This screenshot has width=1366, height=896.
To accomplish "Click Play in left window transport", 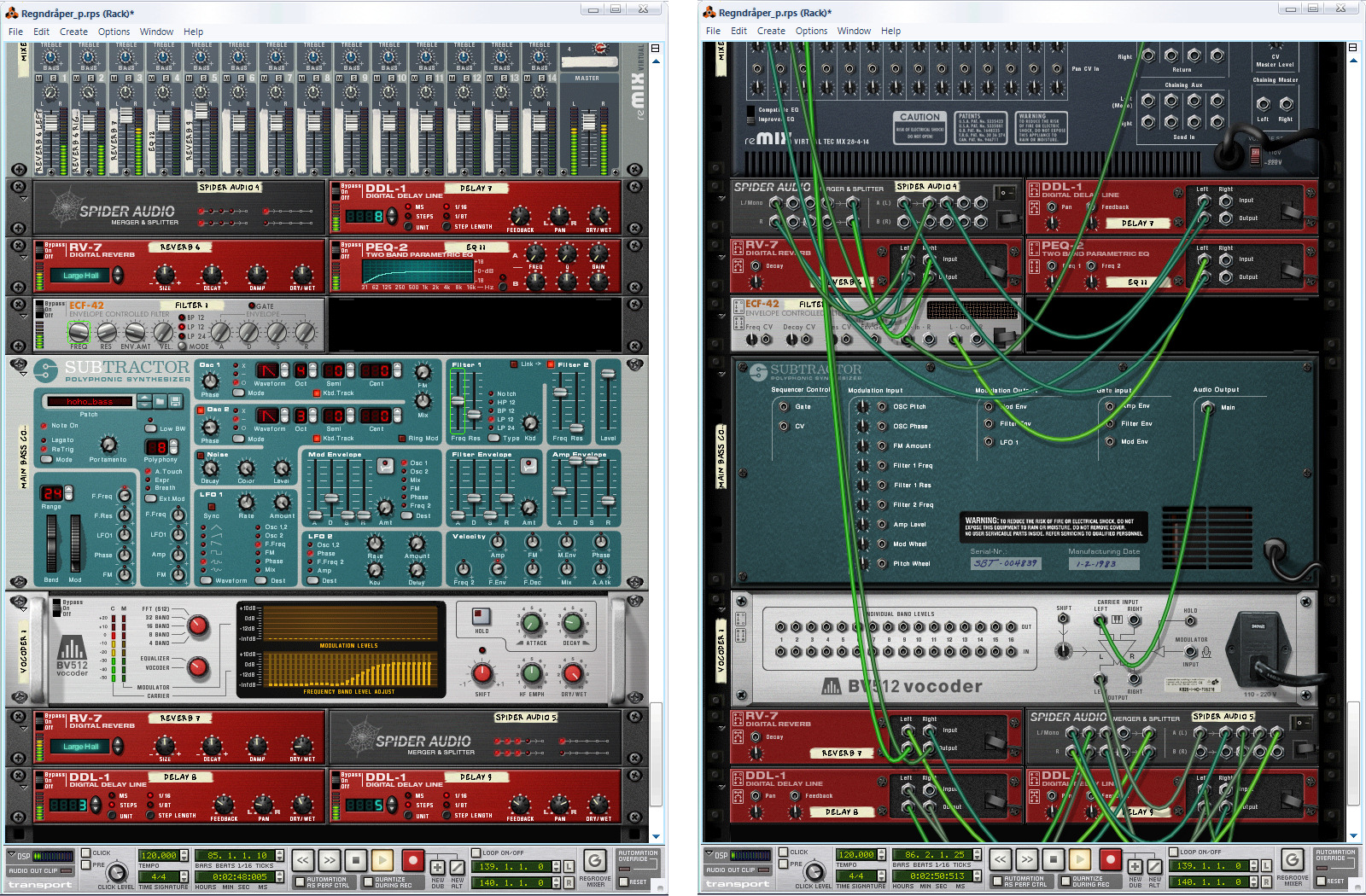I will coord(382,860).
